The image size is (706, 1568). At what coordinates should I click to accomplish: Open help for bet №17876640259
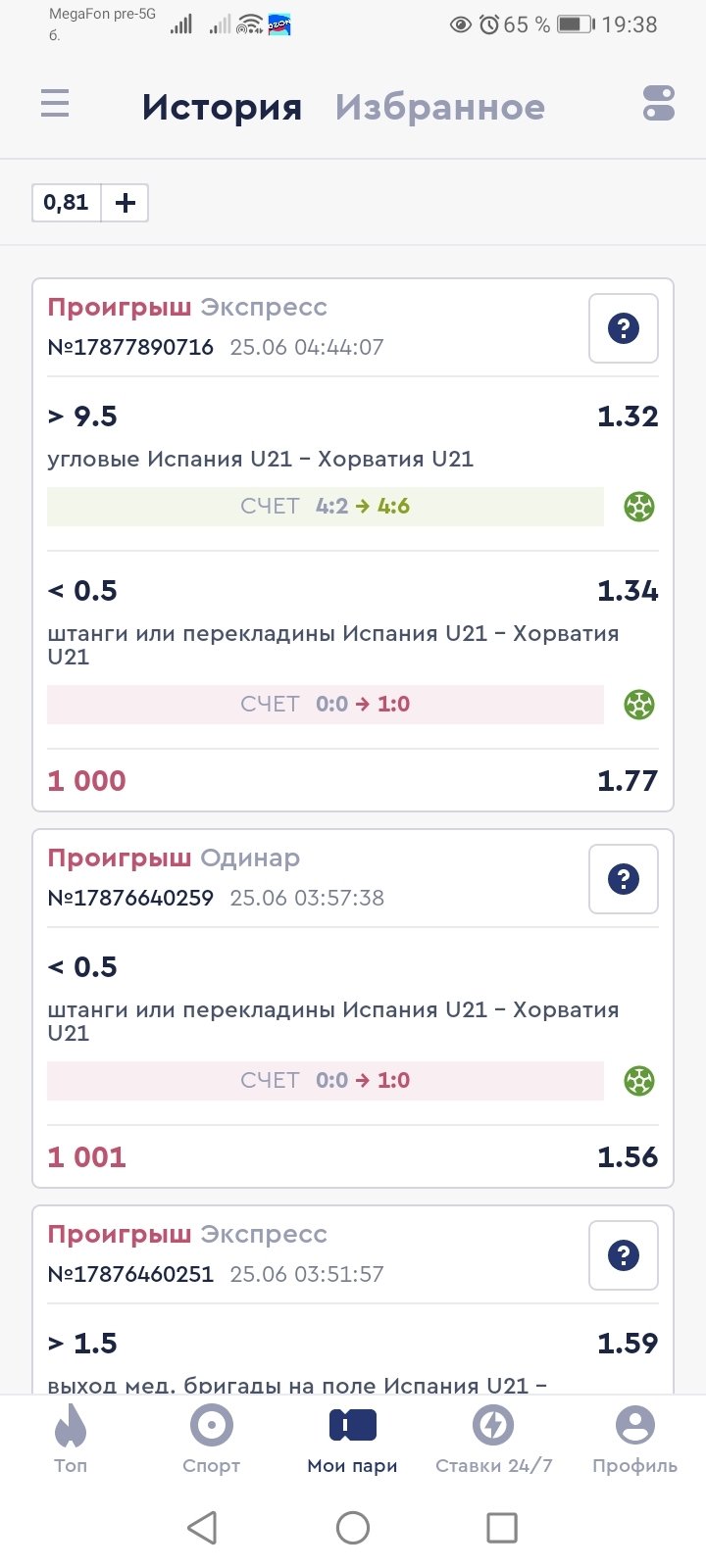pyautogui.click(x=624, y=879)
